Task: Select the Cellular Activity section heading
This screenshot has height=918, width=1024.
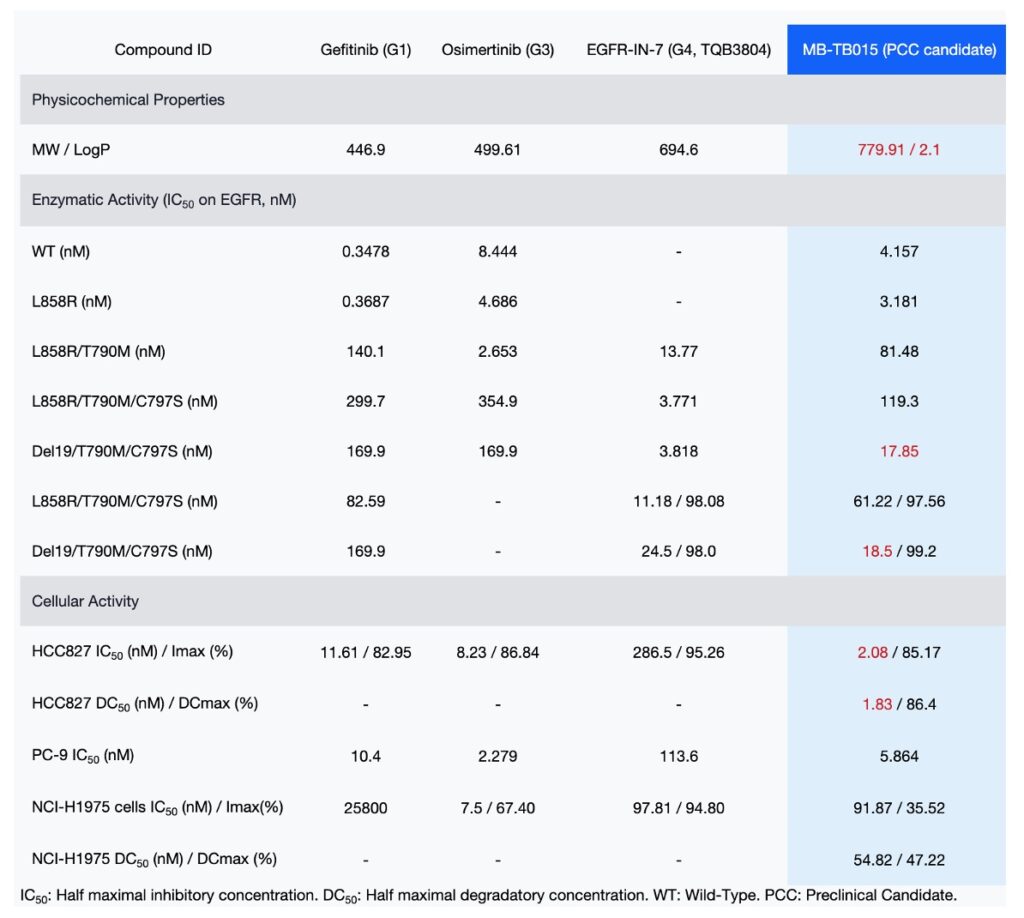Action: pyautogui.click(x=85, y=601)
